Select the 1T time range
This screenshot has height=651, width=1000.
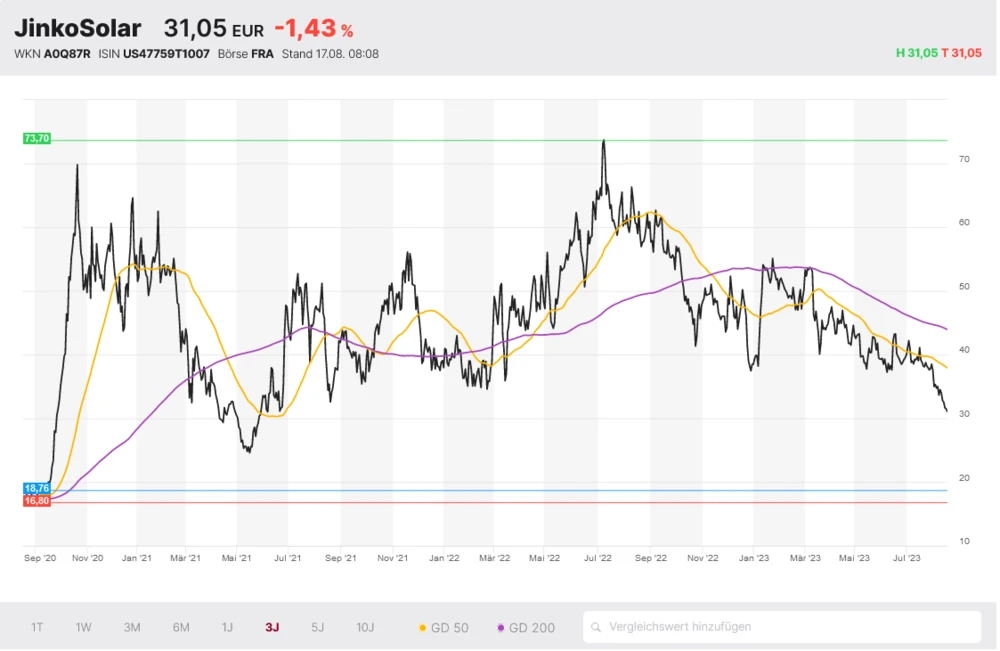coord(37,628)
